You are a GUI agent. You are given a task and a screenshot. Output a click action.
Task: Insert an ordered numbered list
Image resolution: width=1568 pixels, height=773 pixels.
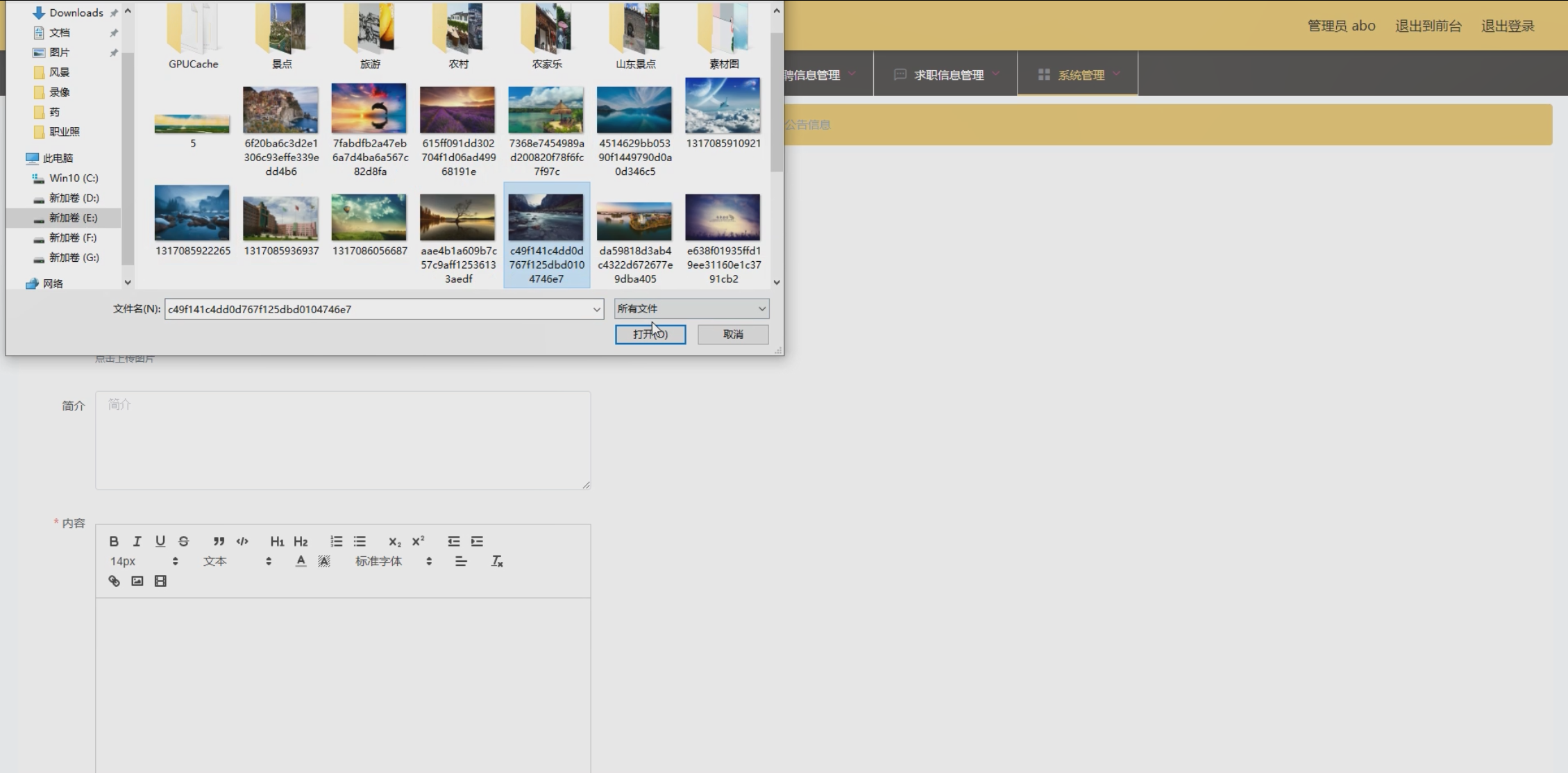coord(336,541)
